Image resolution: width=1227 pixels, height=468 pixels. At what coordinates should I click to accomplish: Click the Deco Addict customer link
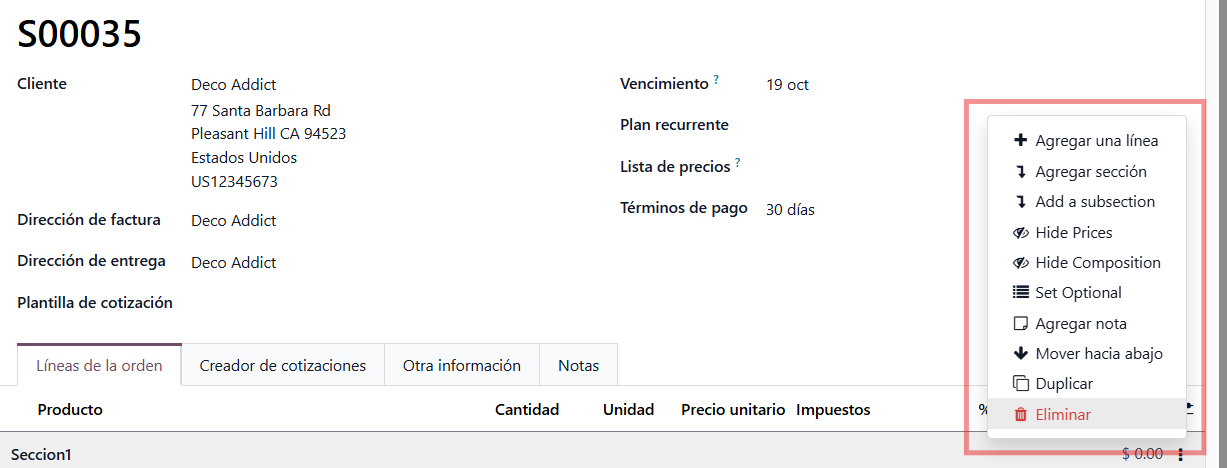(233, 85)
